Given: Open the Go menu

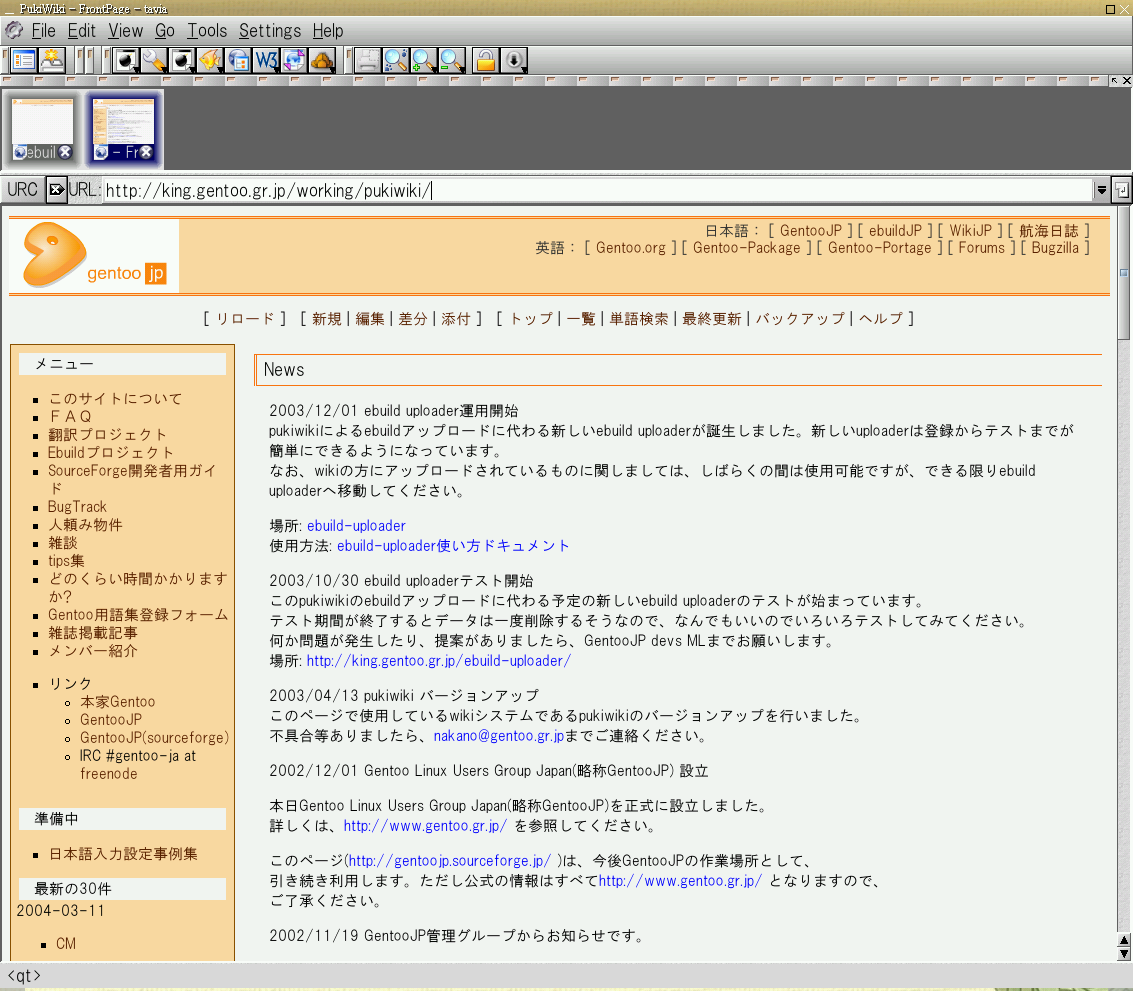Looking at the screenshot, I should pos(165,30).
